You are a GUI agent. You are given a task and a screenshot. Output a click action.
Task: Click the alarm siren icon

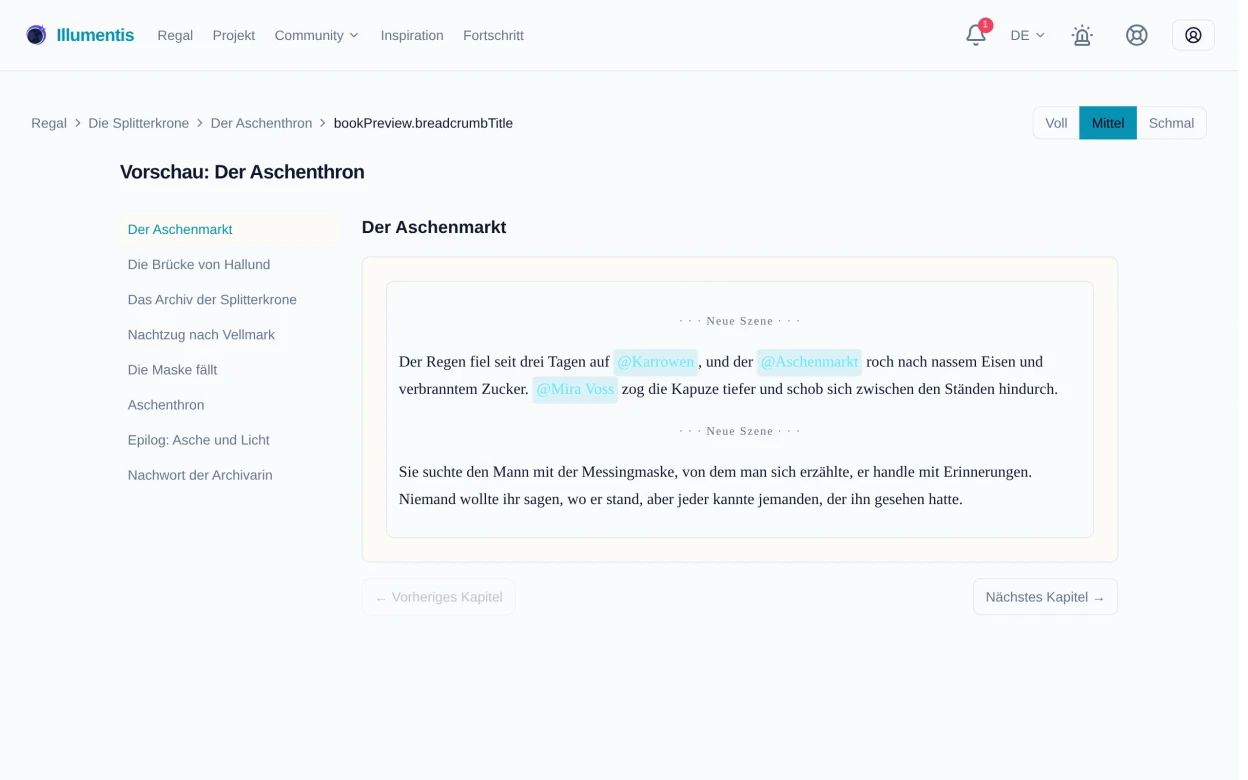(x=1082, y=35)
